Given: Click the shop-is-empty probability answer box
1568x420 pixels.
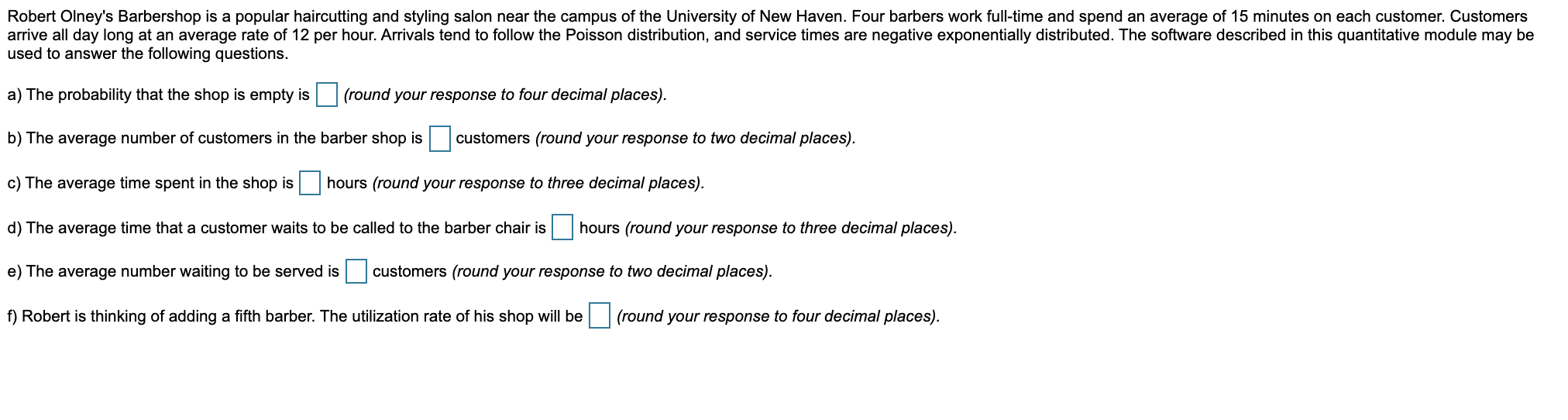Looking at the screenshot, I should pos(326,95).
